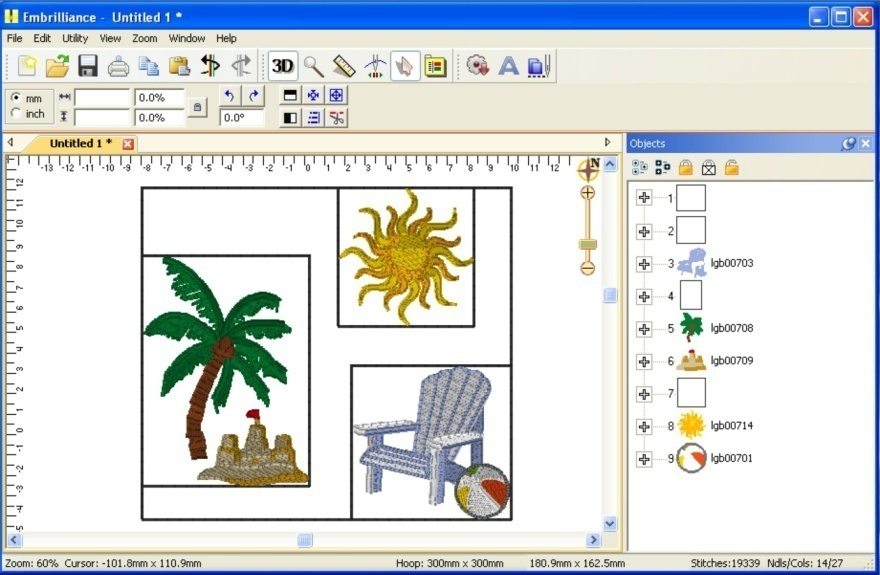Screen dimensions: 880x575
Task: Click the magnifying glass zoom tool
Action: point(314,66)
